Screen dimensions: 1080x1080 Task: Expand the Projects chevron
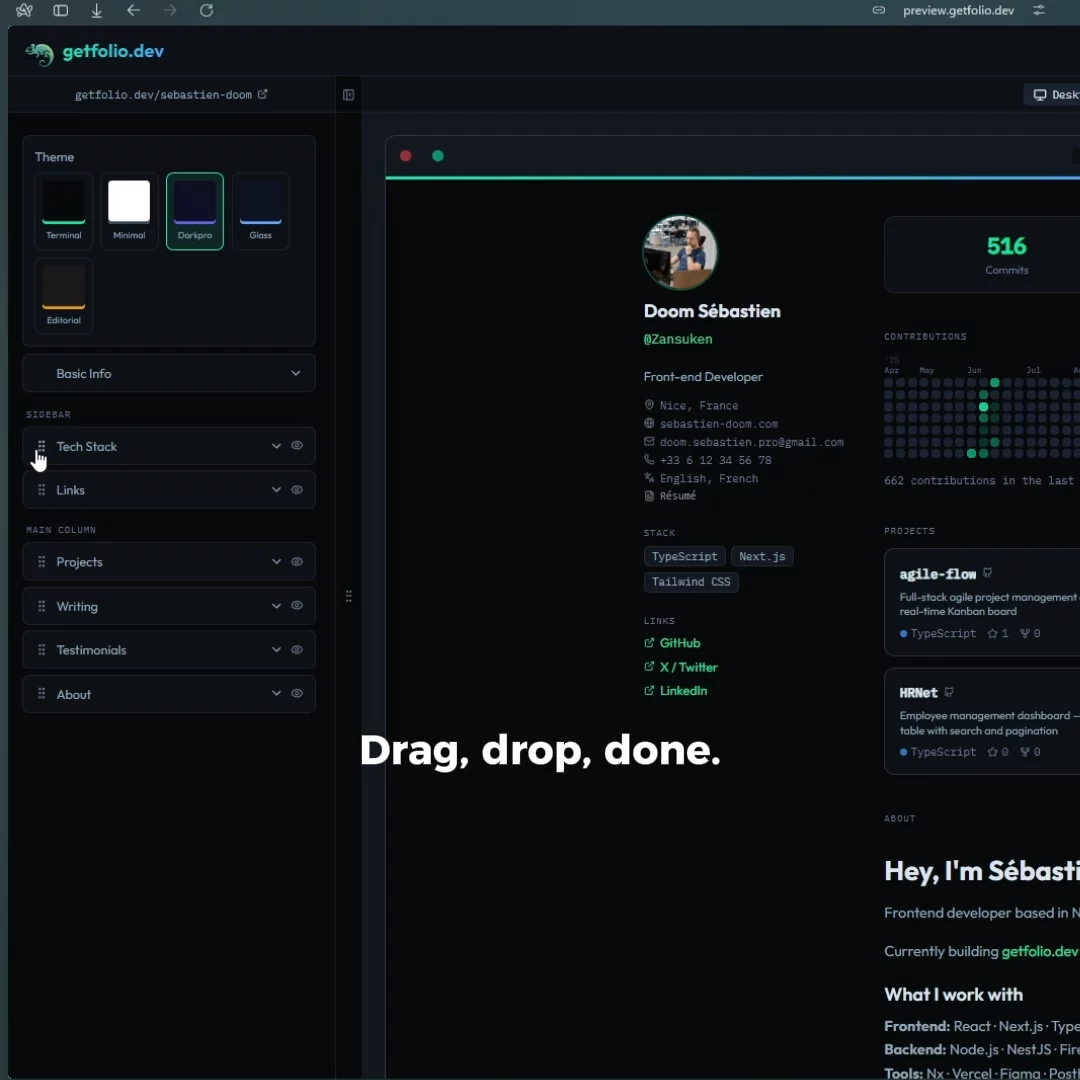click(276, 562)
